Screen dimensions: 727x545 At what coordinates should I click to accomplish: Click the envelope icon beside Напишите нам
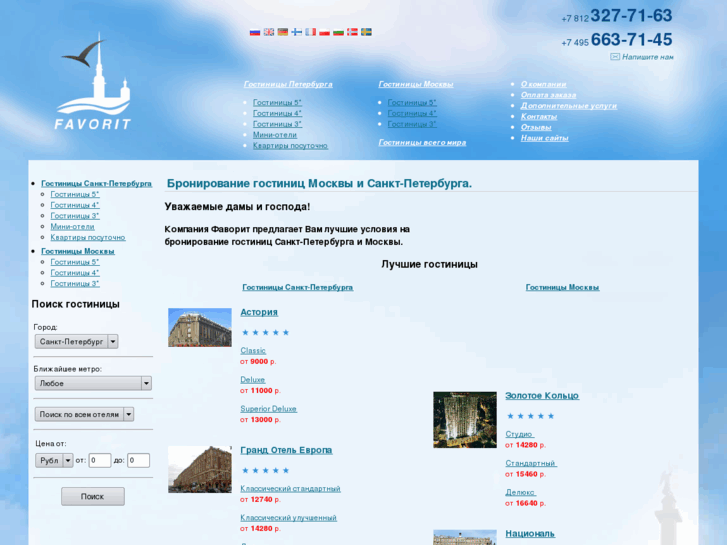point(615,57)
